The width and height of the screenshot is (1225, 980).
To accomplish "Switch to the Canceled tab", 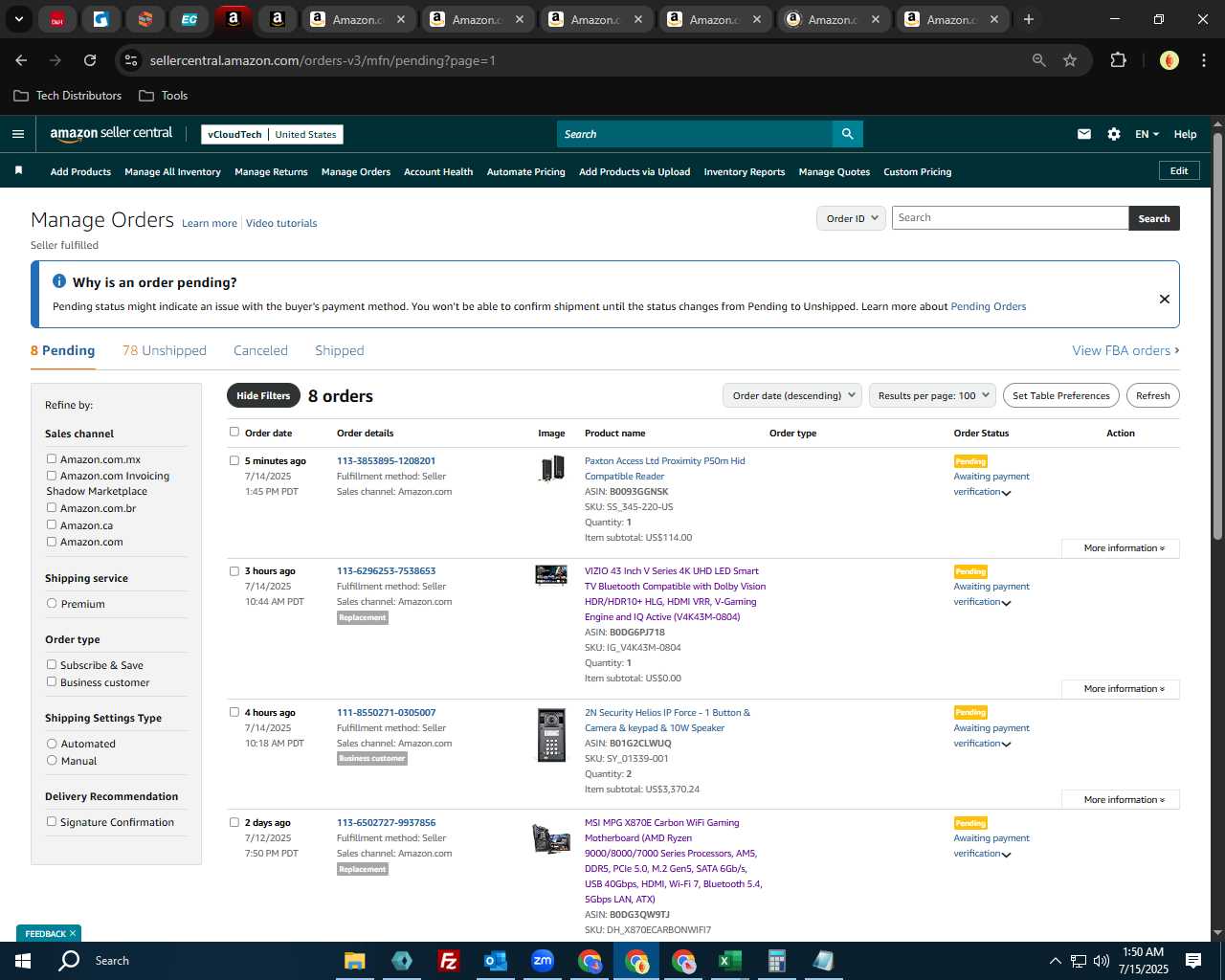I will (260, 350).
